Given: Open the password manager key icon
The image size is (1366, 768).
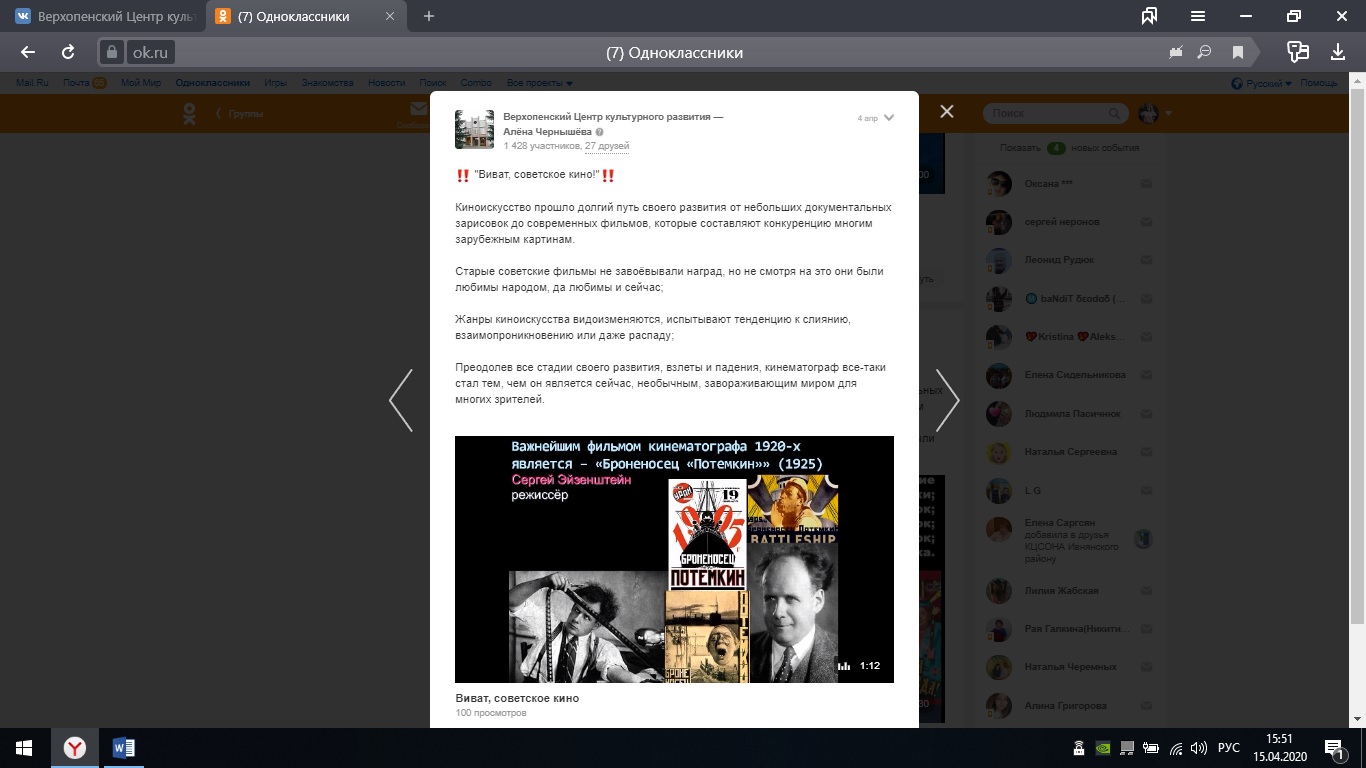Looking at the screenshot, I should pos(1298,52).
